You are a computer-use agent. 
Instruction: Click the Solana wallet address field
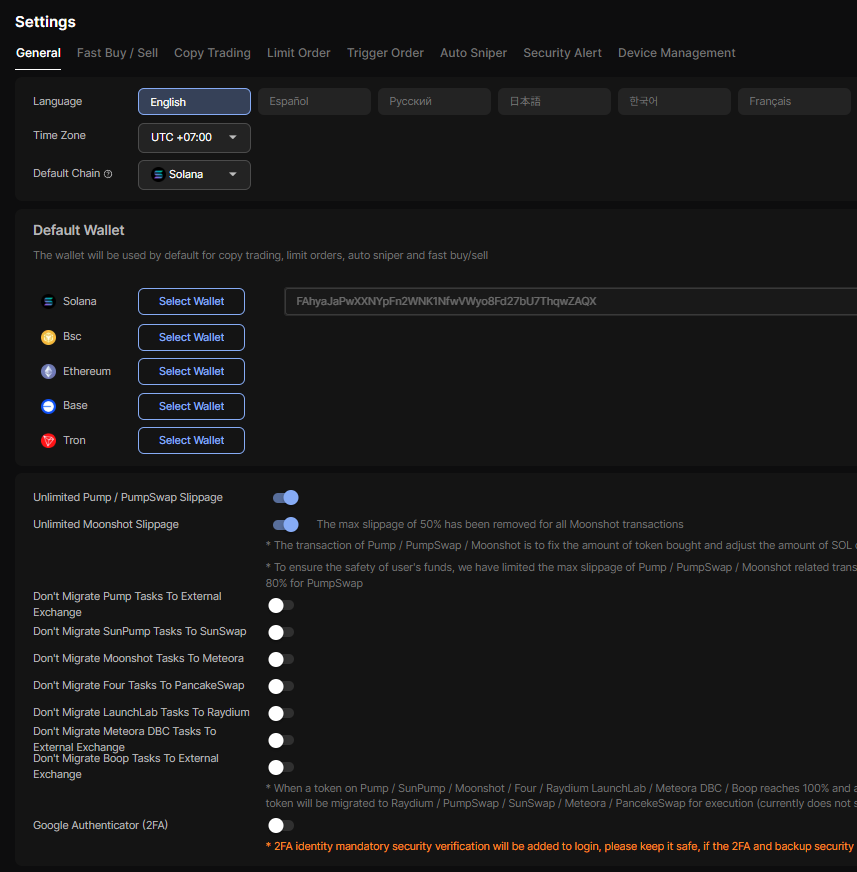click(x=571, y=301)
